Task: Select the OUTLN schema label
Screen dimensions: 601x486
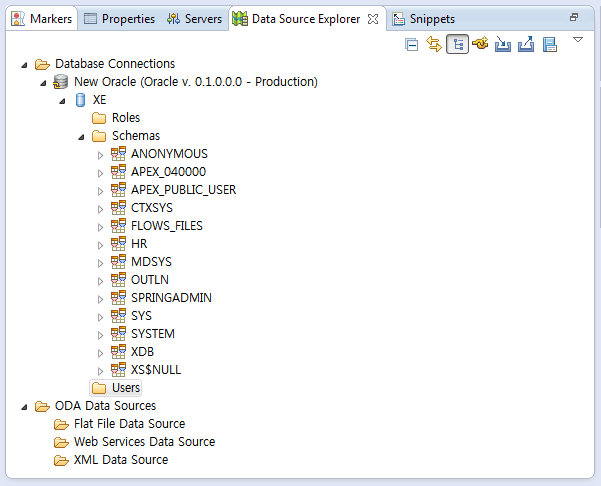Action: coord(150,280)
